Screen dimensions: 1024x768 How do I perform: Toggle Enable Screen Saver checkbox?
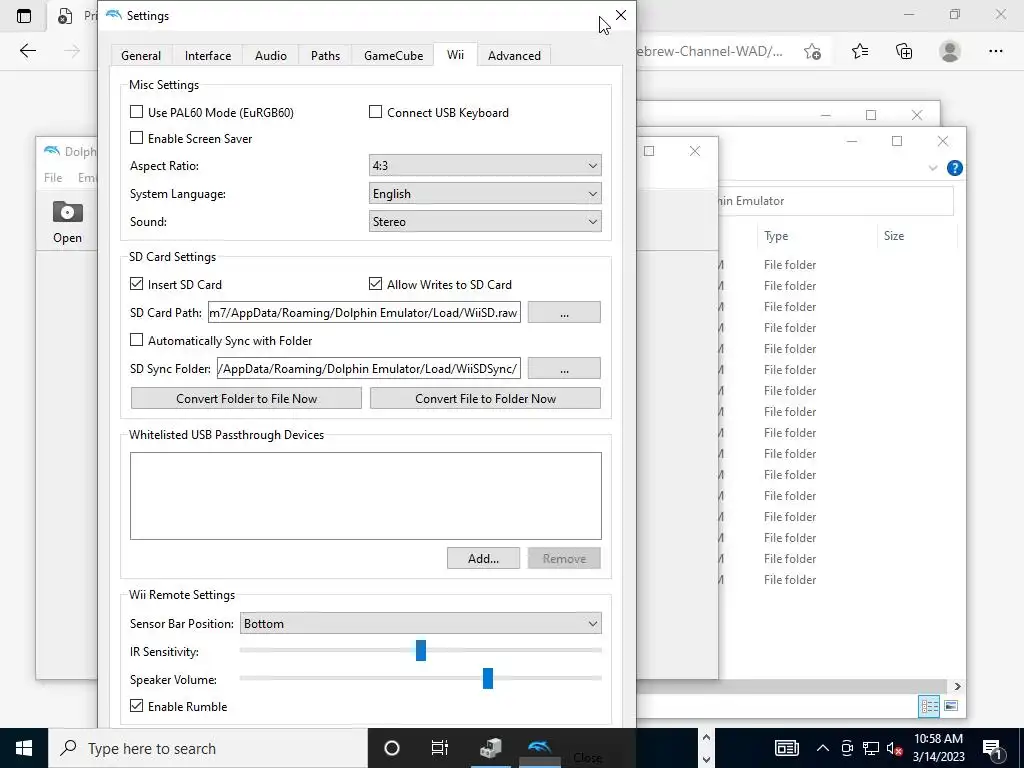[136, 138]
